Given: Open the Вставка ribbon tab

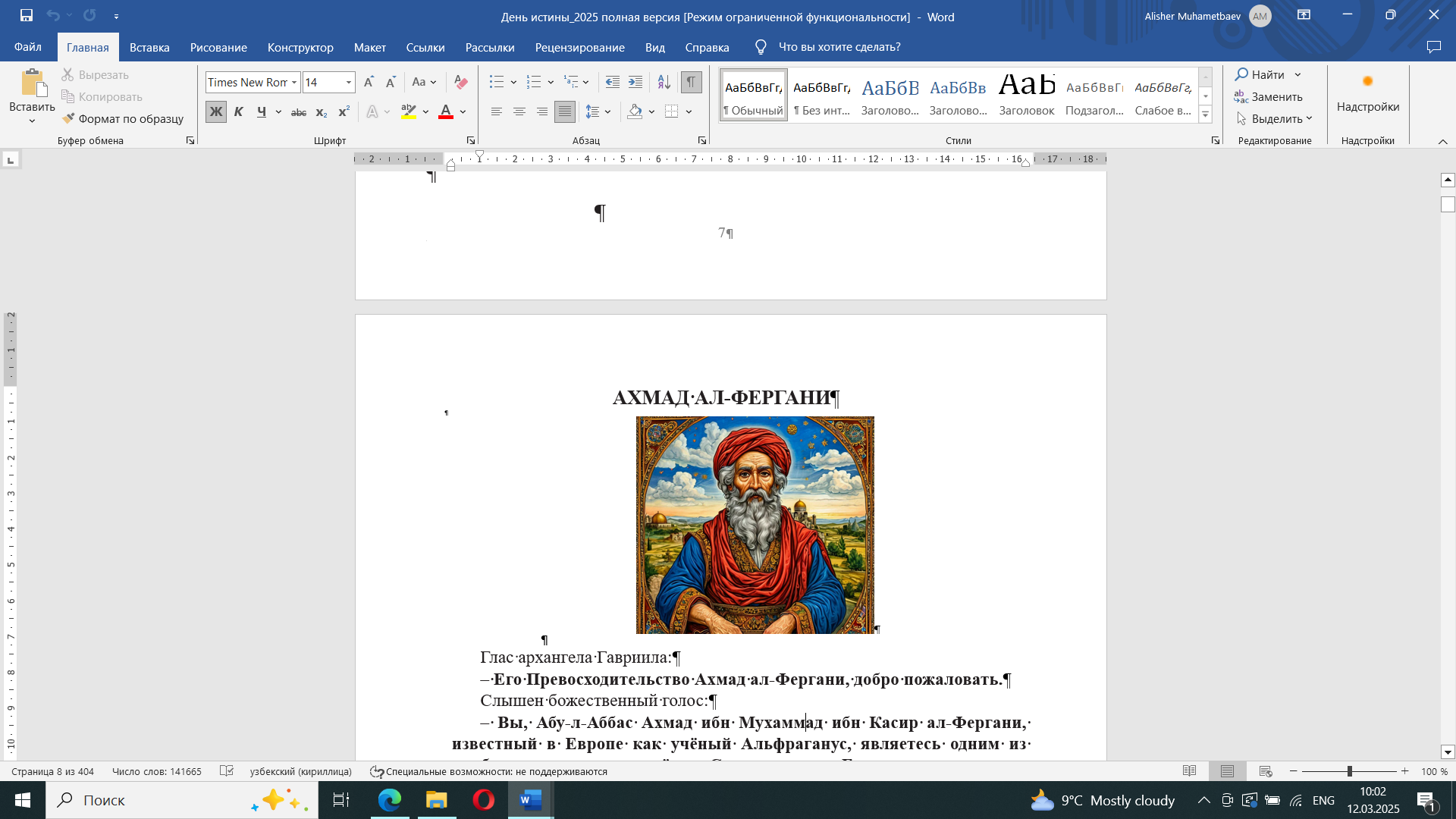Looking at the screenshot, I should (149, 47).
